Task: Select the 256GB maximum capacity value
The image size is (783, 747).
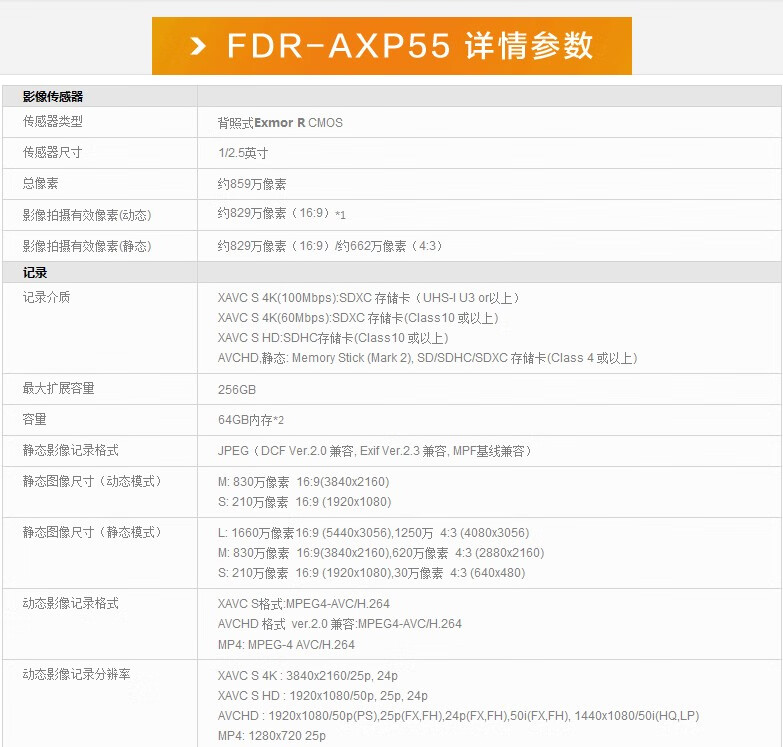Action: pos(237,389)
